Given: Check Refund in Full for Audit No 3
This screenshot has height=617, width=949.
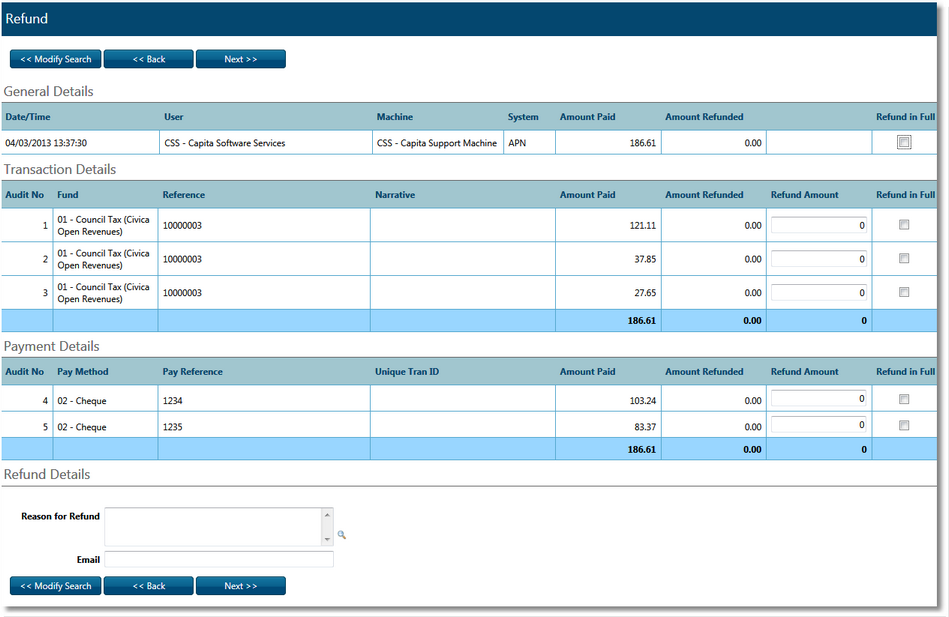Looking at the screenshot, I should pyautogui.click(x=904, y=290).
